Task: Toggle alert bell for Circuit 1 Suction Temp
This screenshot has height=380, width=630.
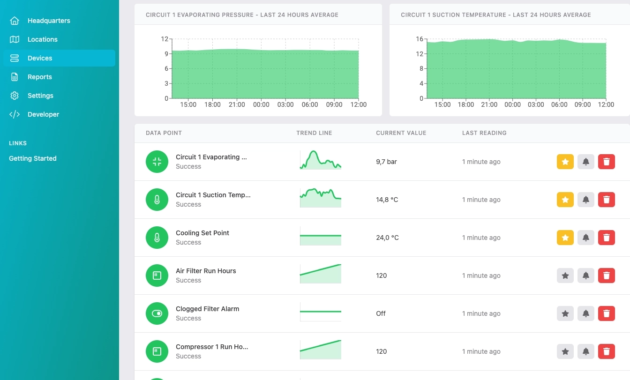Action: tap(586, 200)
